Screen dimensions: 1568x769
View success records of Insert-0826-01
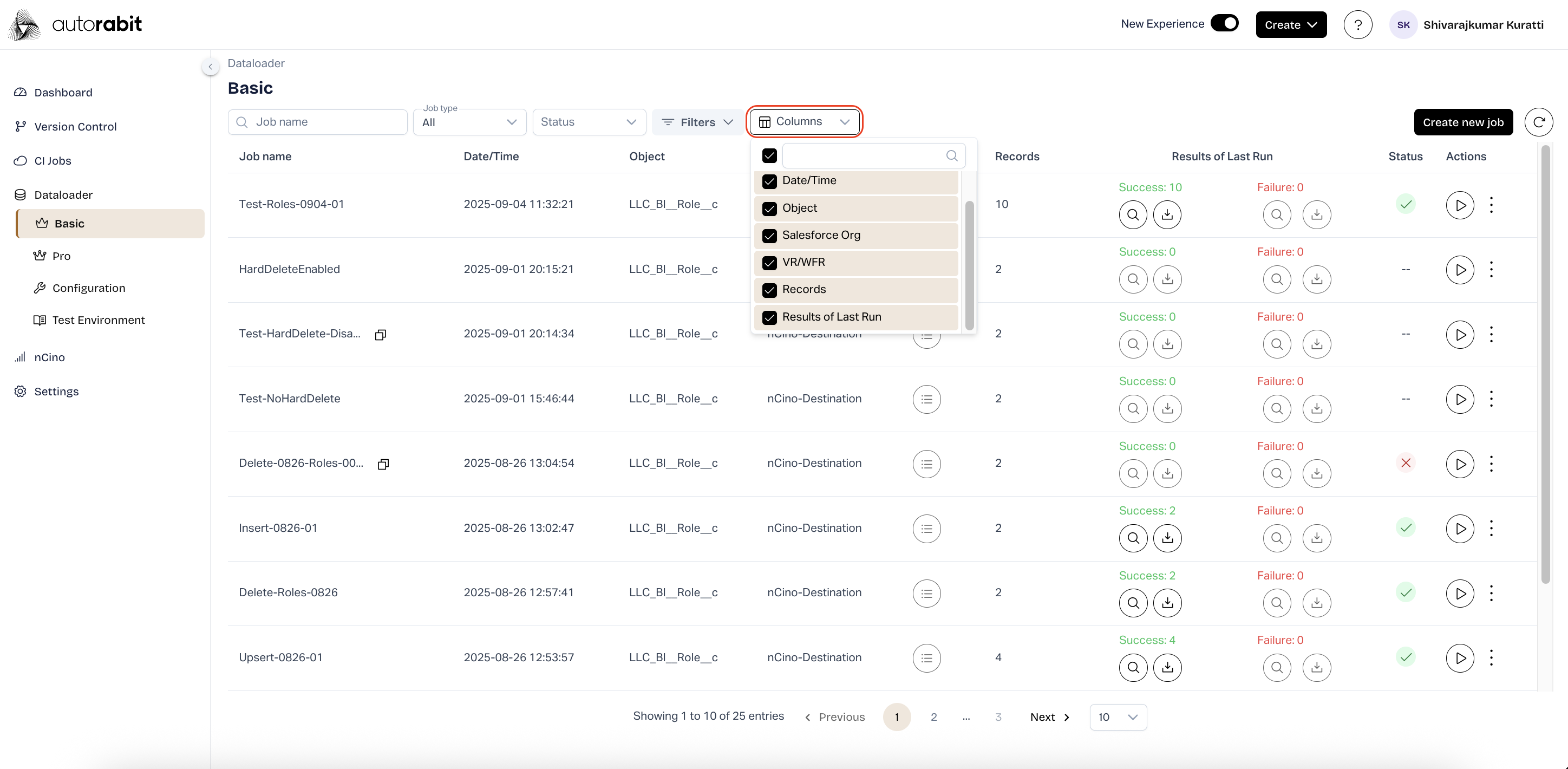coord(1133,538)
